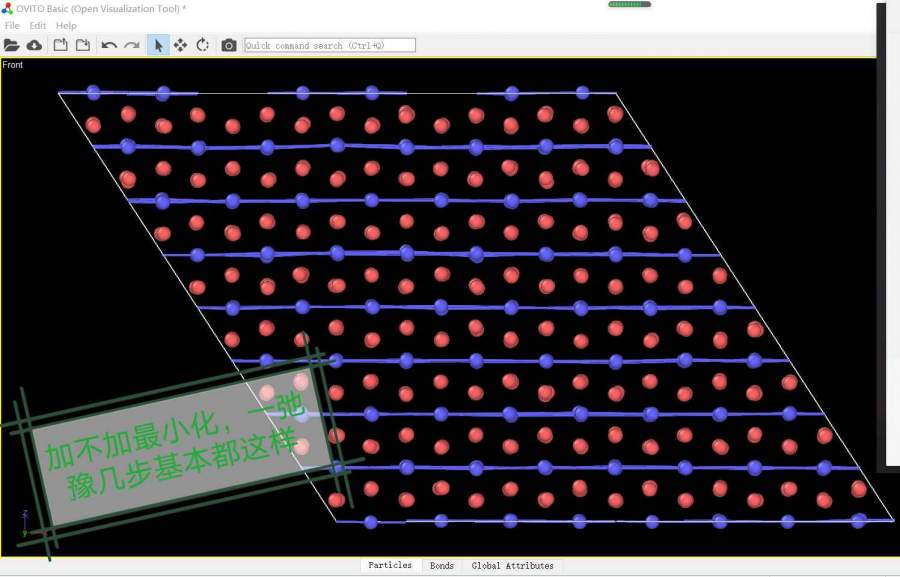Click the Load File folder icon
Viewport: 900px width, 577px height.
pos(12,45)
